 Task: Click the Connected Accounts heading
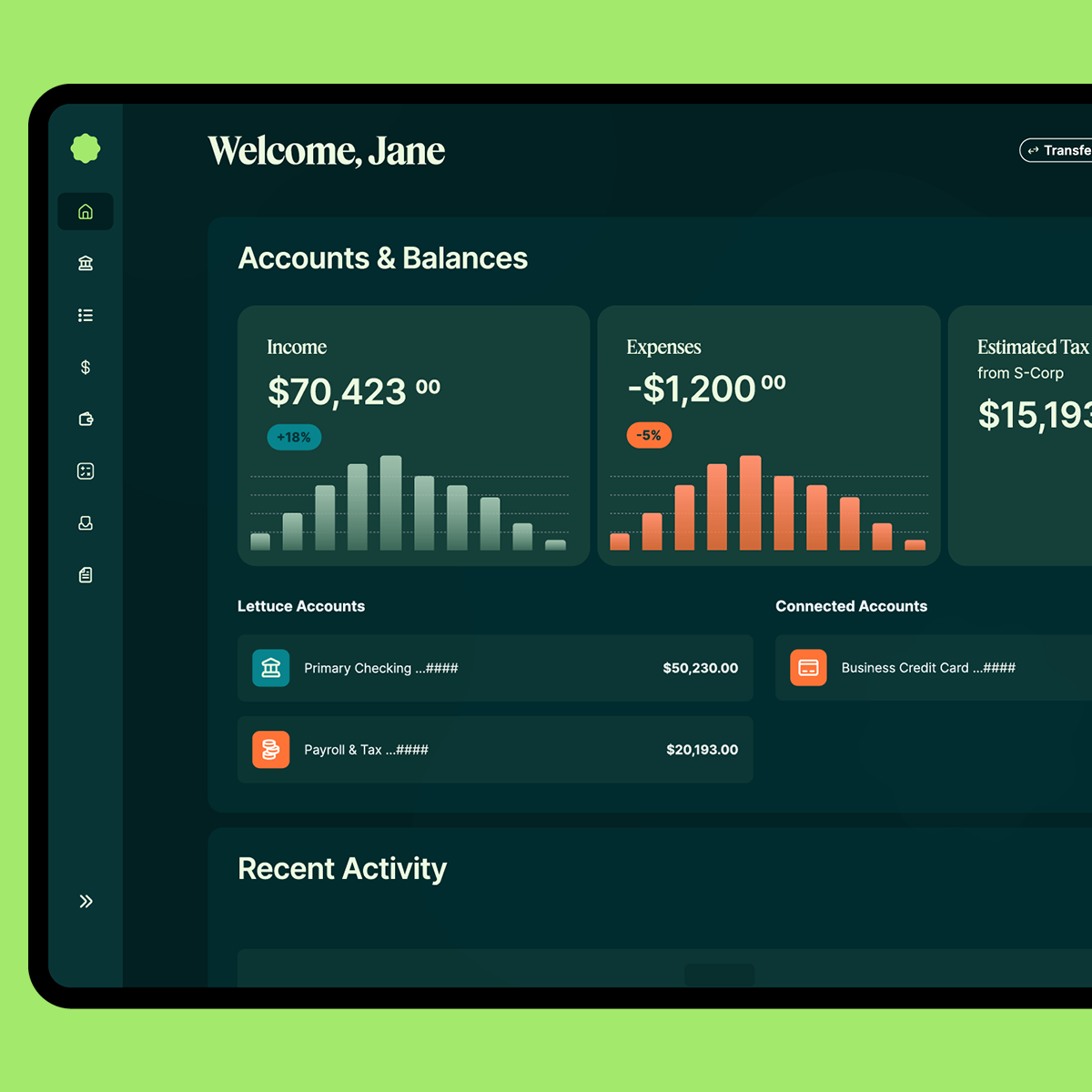tap(852, 606)
